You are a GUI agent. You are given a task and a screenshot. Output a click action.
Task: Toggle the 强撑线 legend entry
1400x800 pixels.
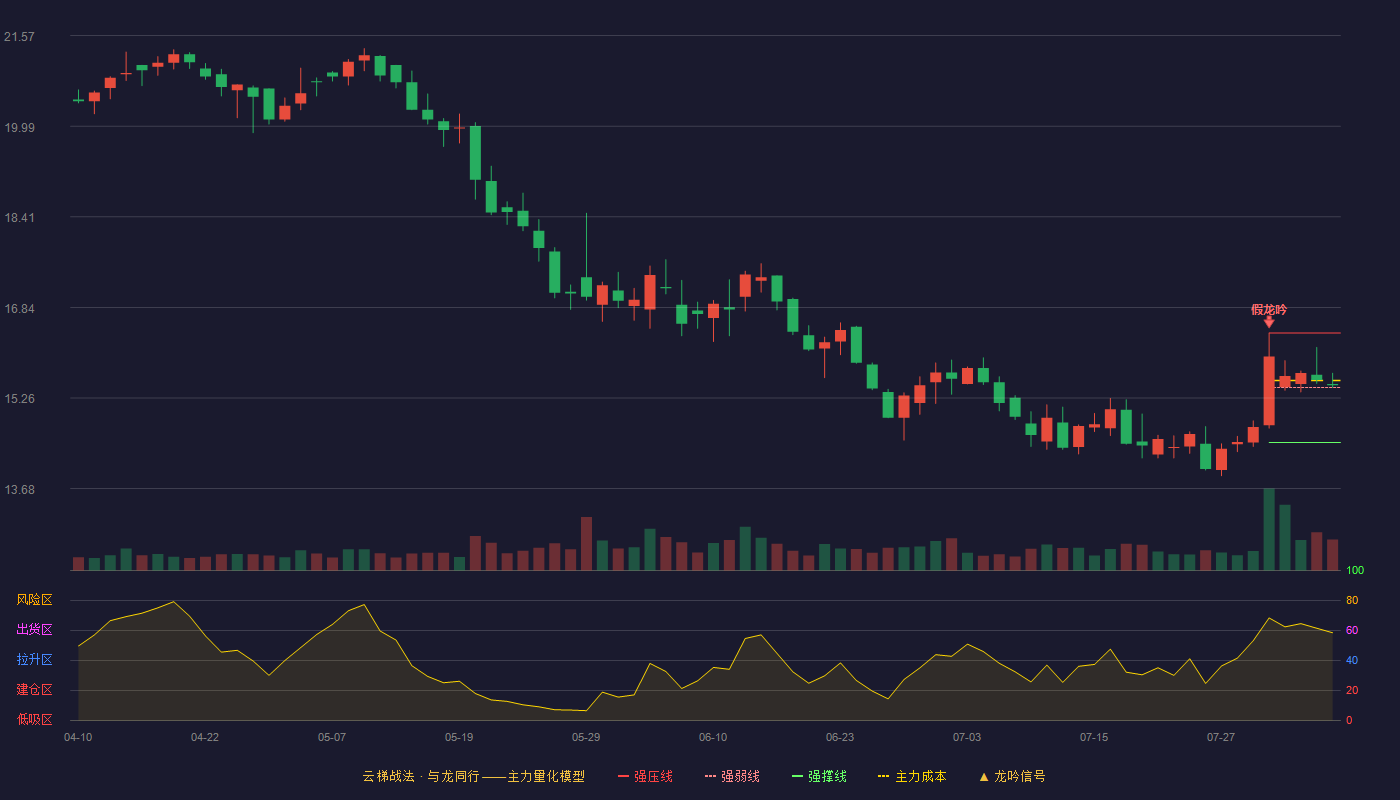coord(819,776)
